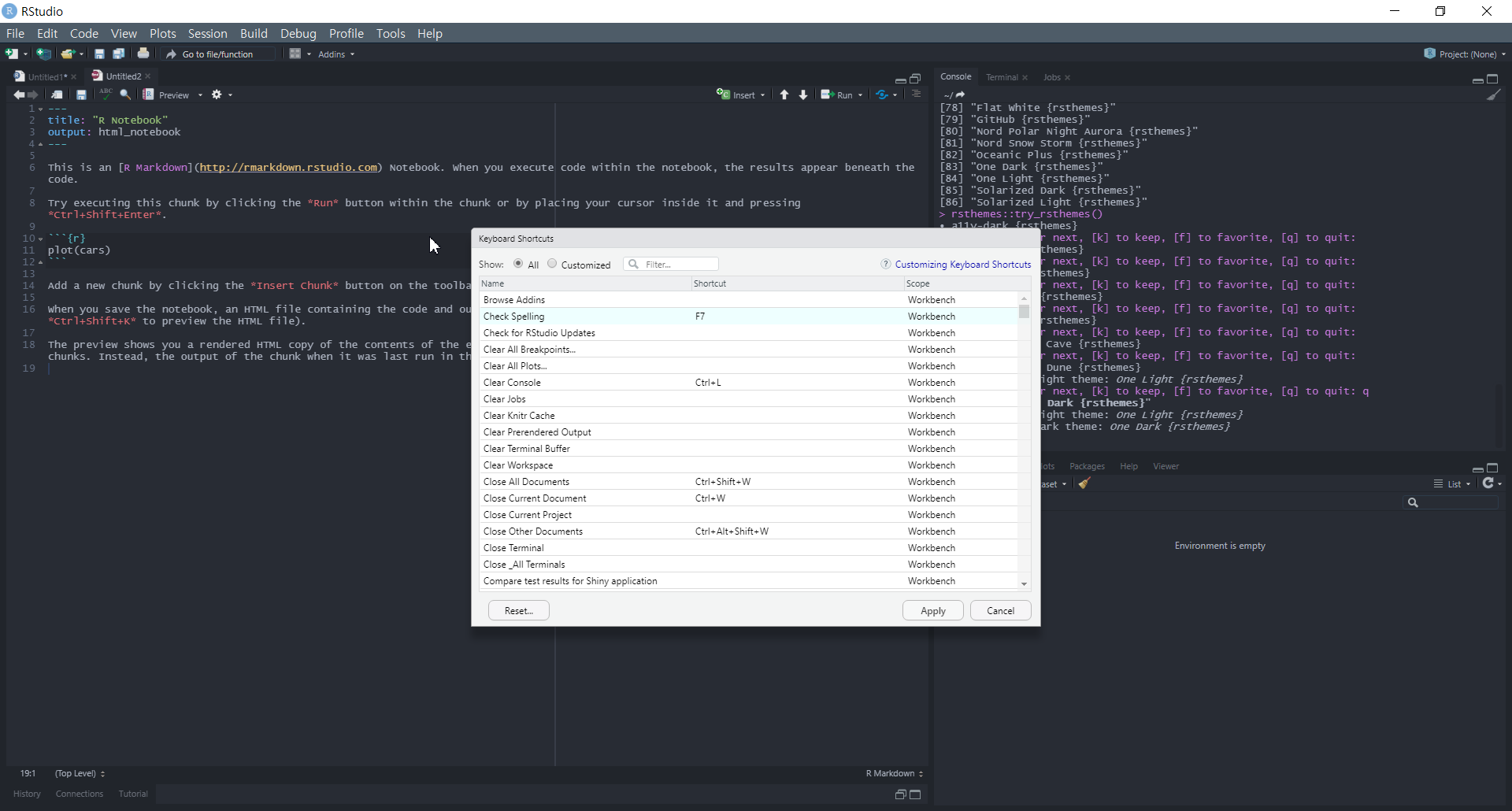
Task: View current working directory arrow in console
Action: 961,94
